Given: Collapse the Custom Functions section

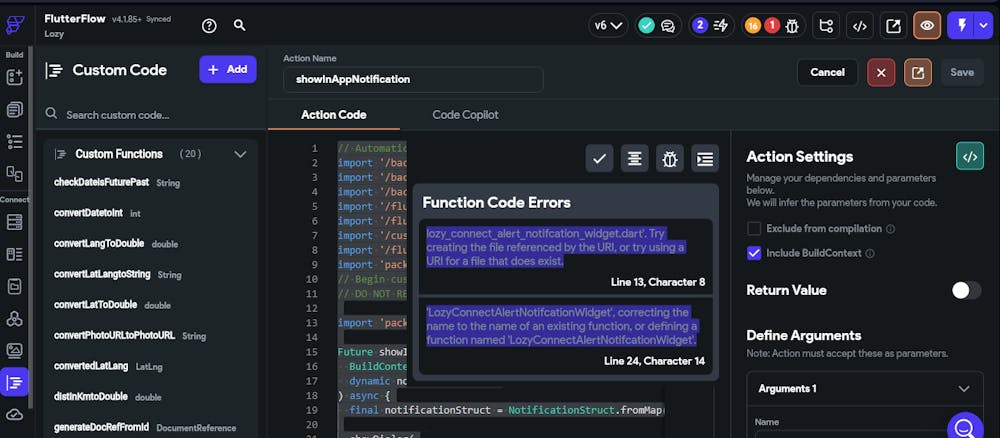Looking at the screenshot, I should 240,154.
